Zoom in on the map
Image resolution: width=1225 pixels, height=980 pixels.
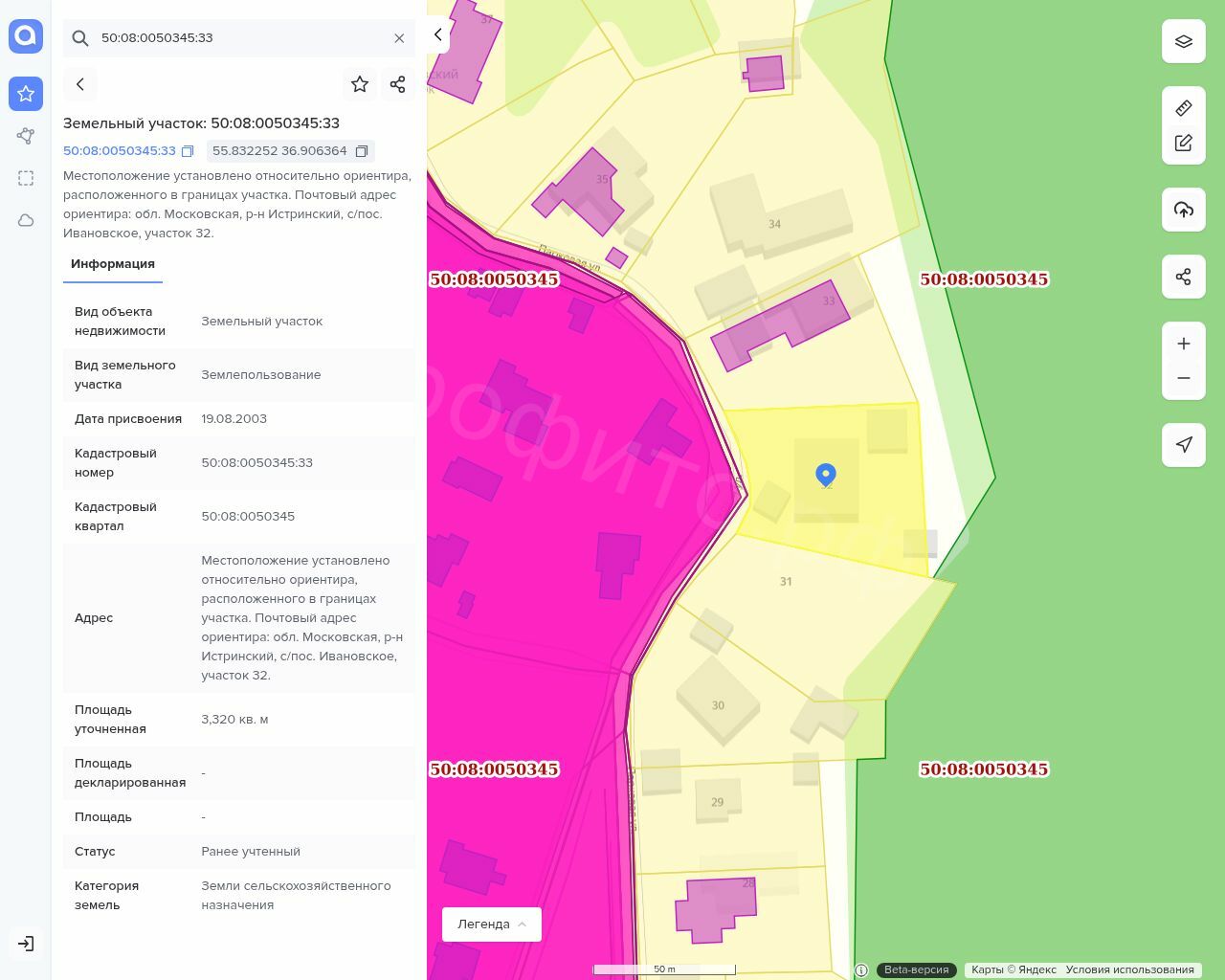pyautogui.click(x=1184, y=344)
